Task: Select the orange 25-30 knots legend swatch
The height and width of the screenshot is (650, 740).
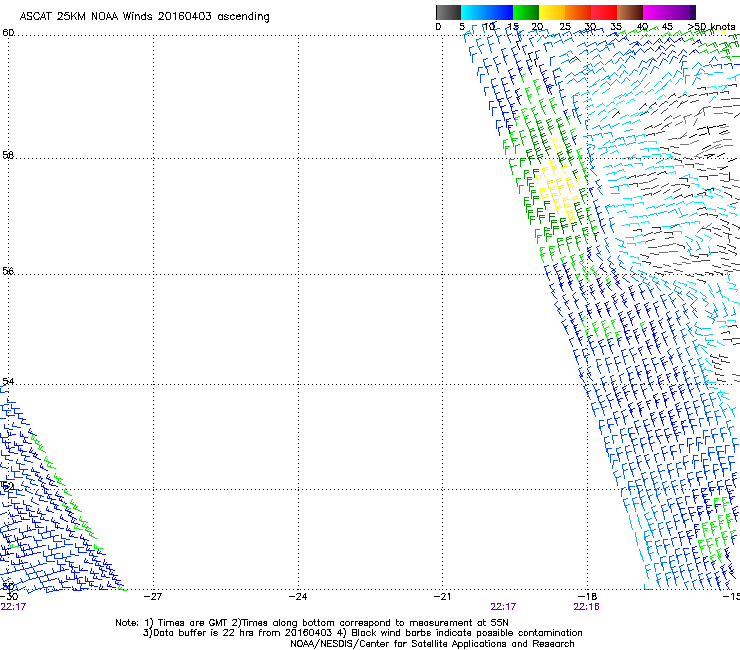Action: (x=578, y=12)
